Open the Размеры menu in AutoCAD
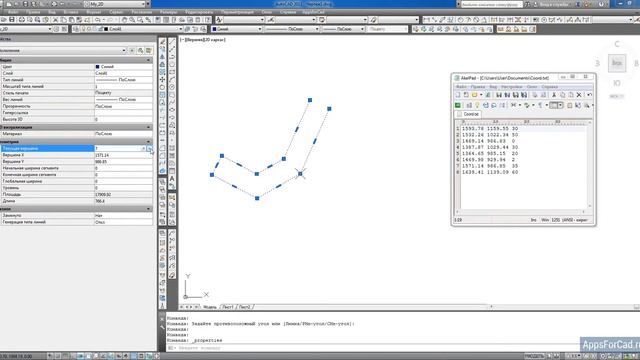 coord(169,12)
